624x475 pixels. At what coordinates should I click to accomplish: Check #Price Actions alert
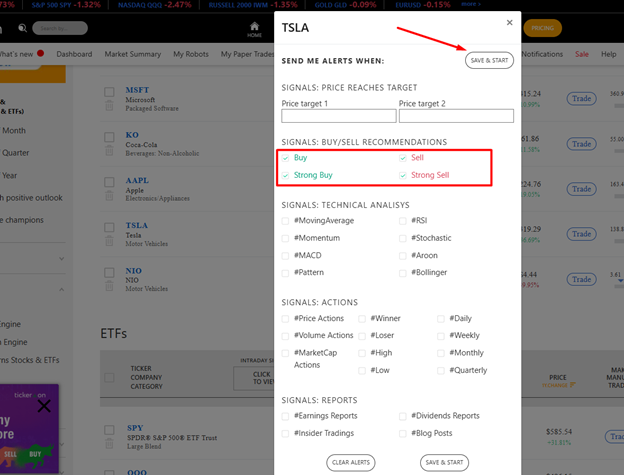click(x=285, y=319)
